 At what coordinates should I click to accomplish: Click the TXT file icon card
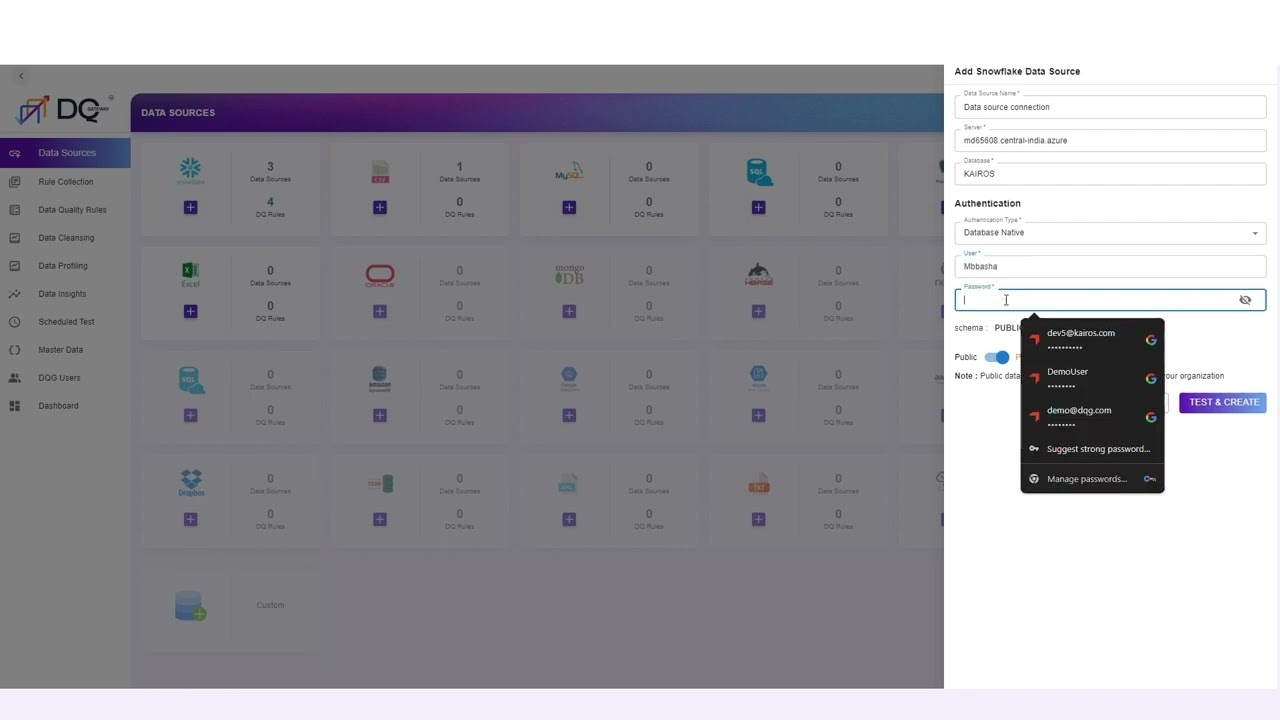(758, 484)
